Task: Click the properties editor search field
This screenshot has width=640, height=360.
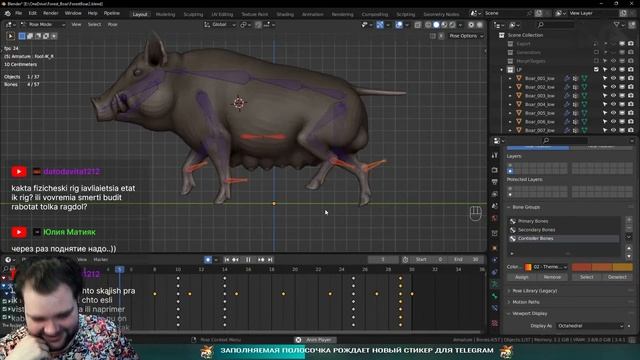Action: click(565, 140)
